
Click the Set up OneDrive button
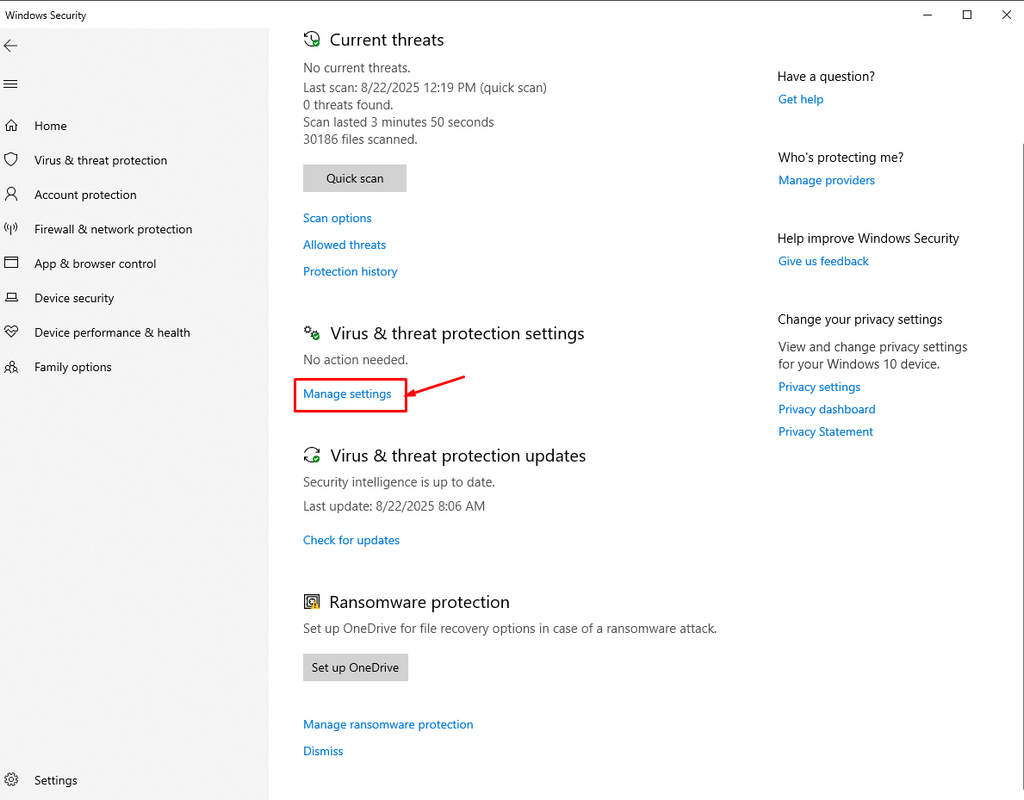[x=355, y=667]
